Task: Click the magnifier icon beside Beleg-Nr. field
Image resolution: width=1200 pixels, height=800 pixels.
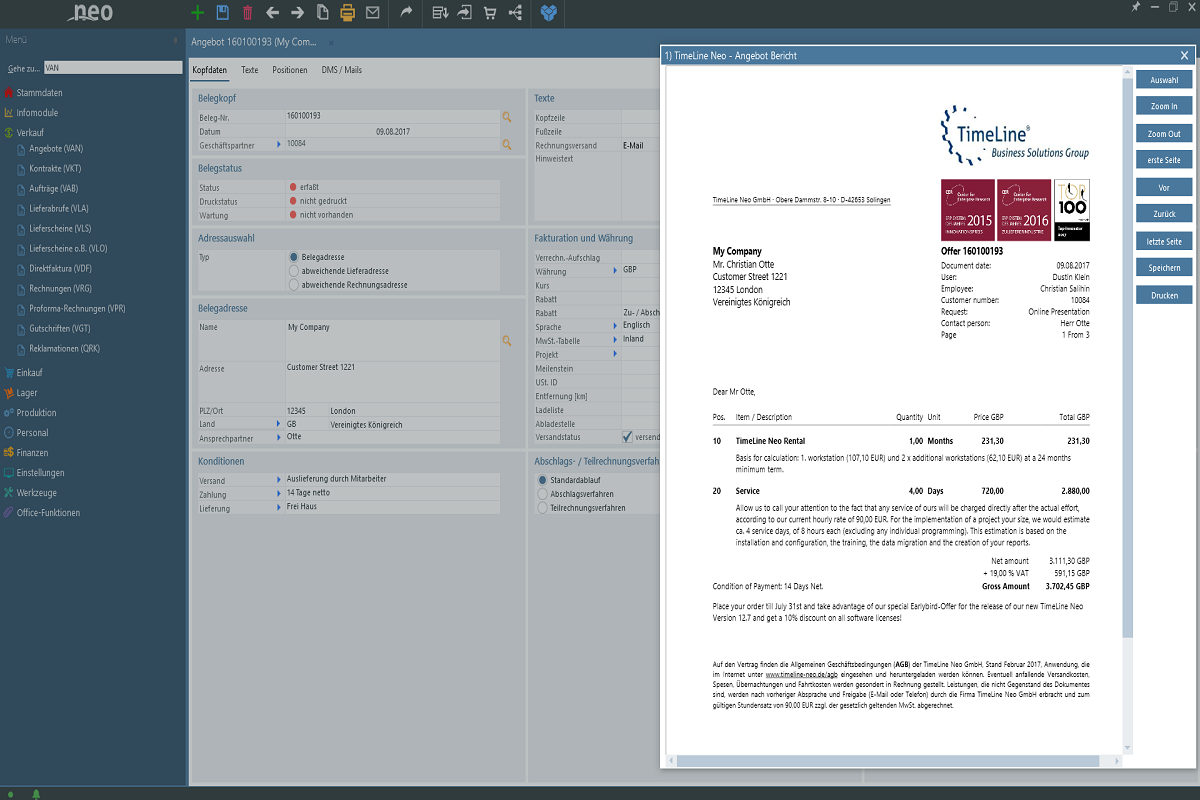Action: click(x=507, y=116)
